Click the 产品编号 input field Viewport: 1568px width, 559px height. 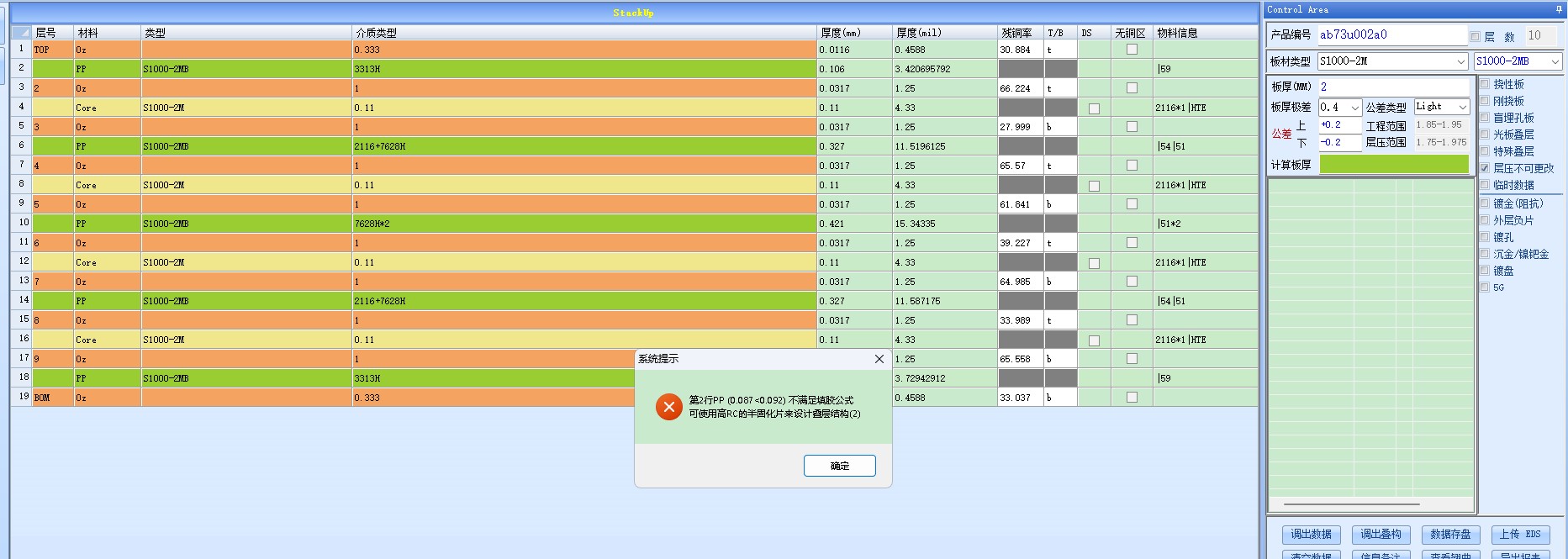[1391, 34]
